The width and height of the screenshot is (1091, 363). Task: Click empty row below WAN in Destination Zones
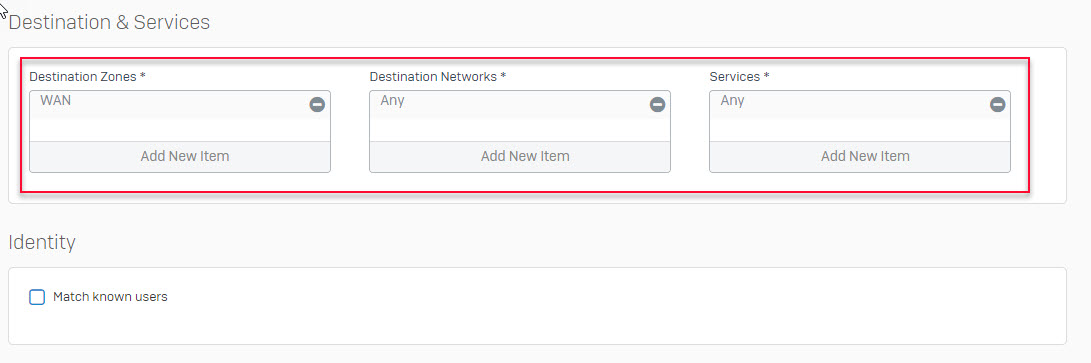pyautogui.click(x=180, y=130)
